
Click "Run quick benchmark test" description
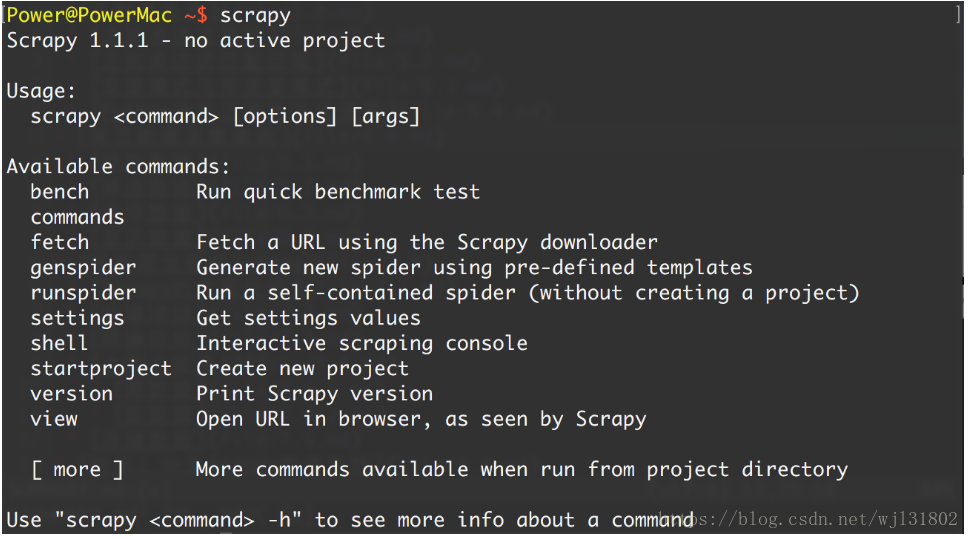338,192
